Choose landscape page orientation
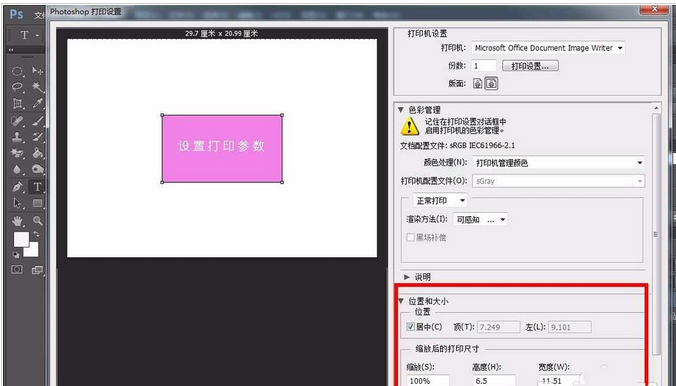676x386 pixels. click(x=491, y=83)
